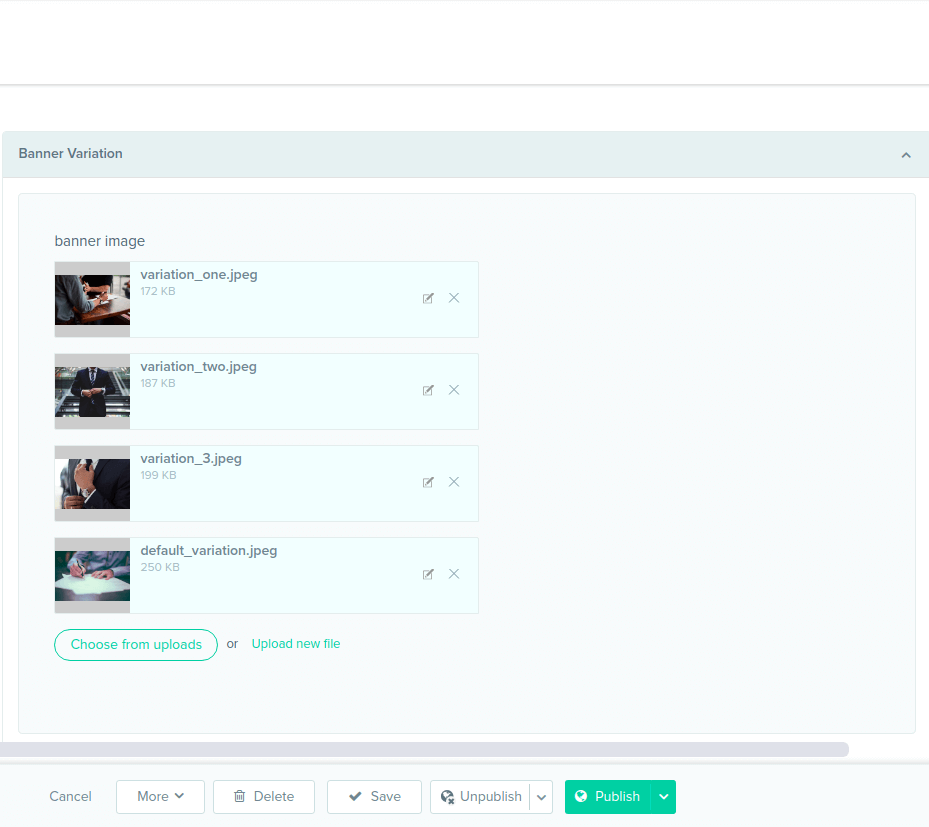Image resolution: width=929 pixels, height=827 pixels.
Task: Click the Choose from uploads button
Action: click(x=135, y=644)
